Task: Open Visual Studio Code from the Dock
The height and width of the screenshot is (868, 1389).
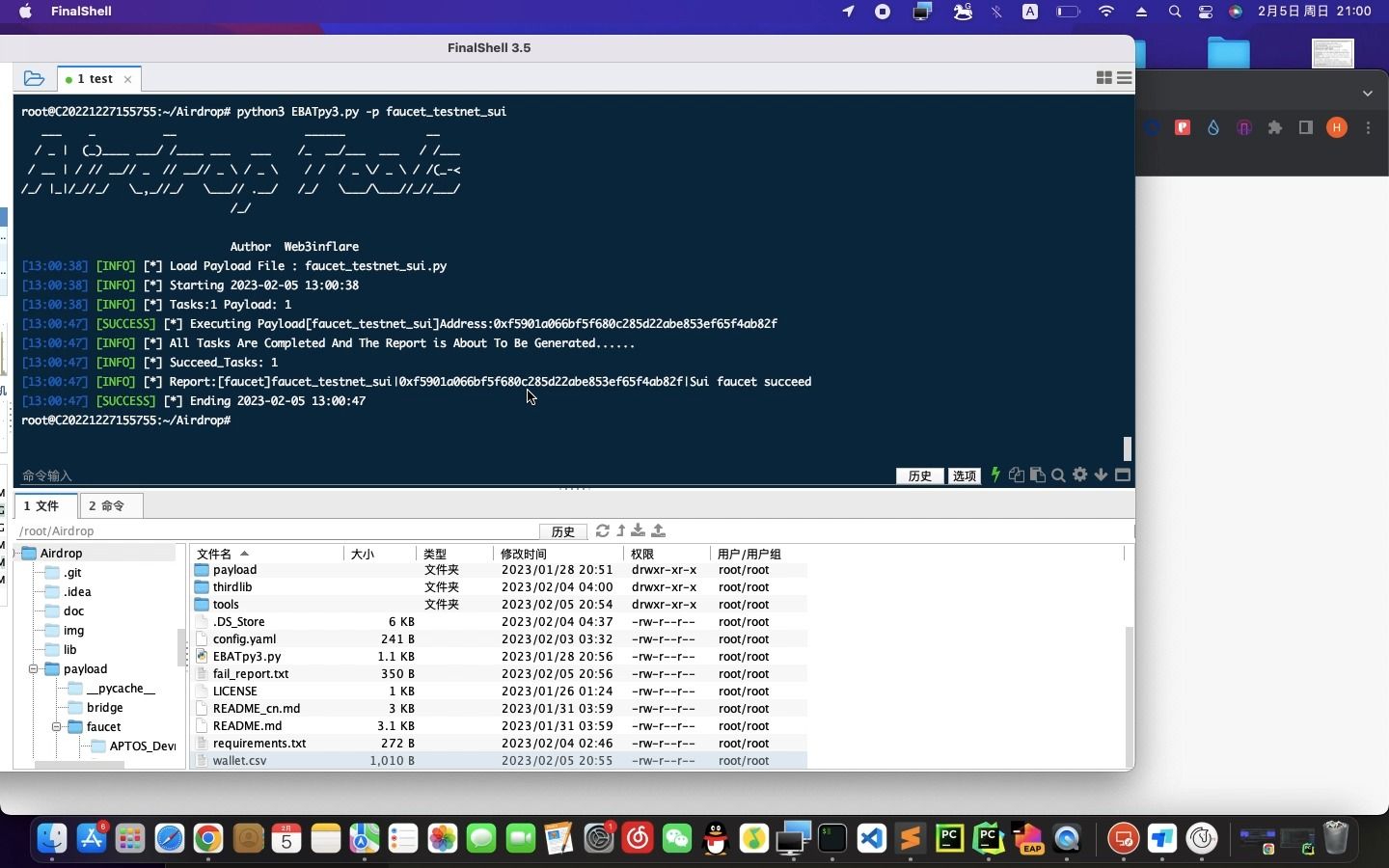Action: point(871,838)
